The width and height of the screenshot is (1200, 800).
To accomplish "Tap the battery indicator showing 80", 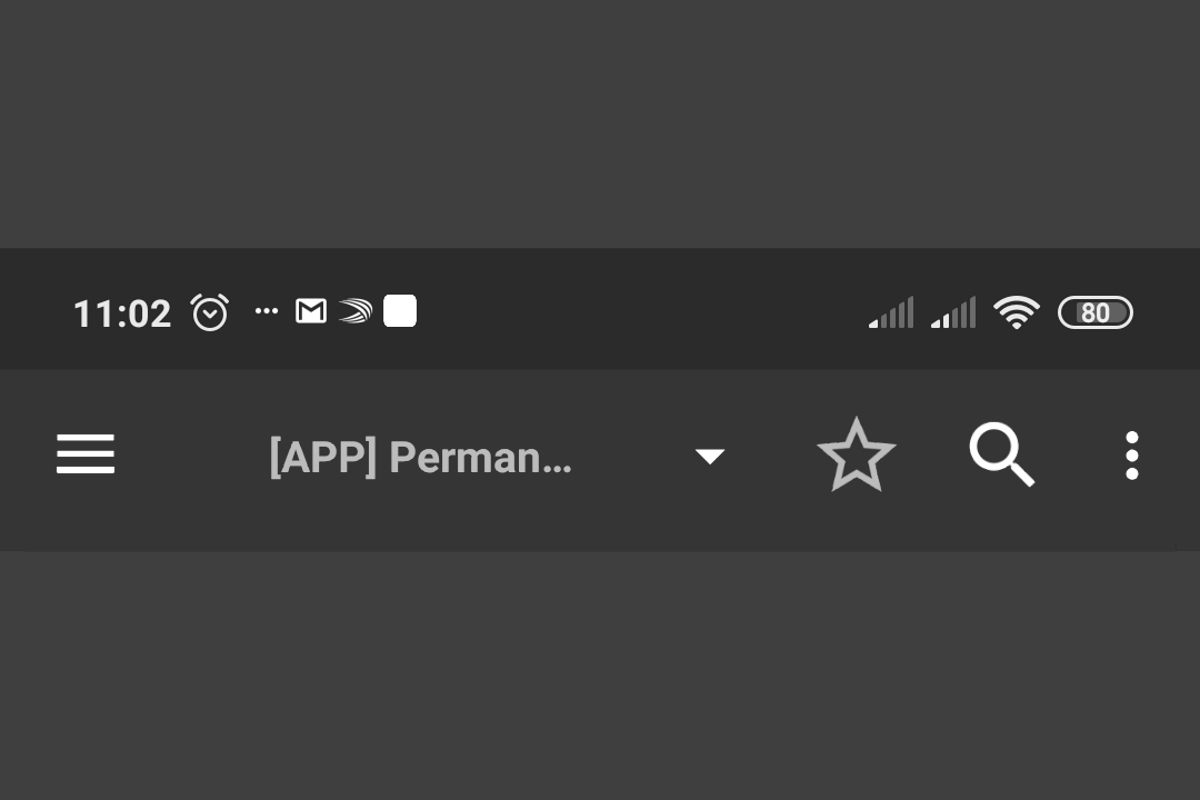I will click(1096, 313).
